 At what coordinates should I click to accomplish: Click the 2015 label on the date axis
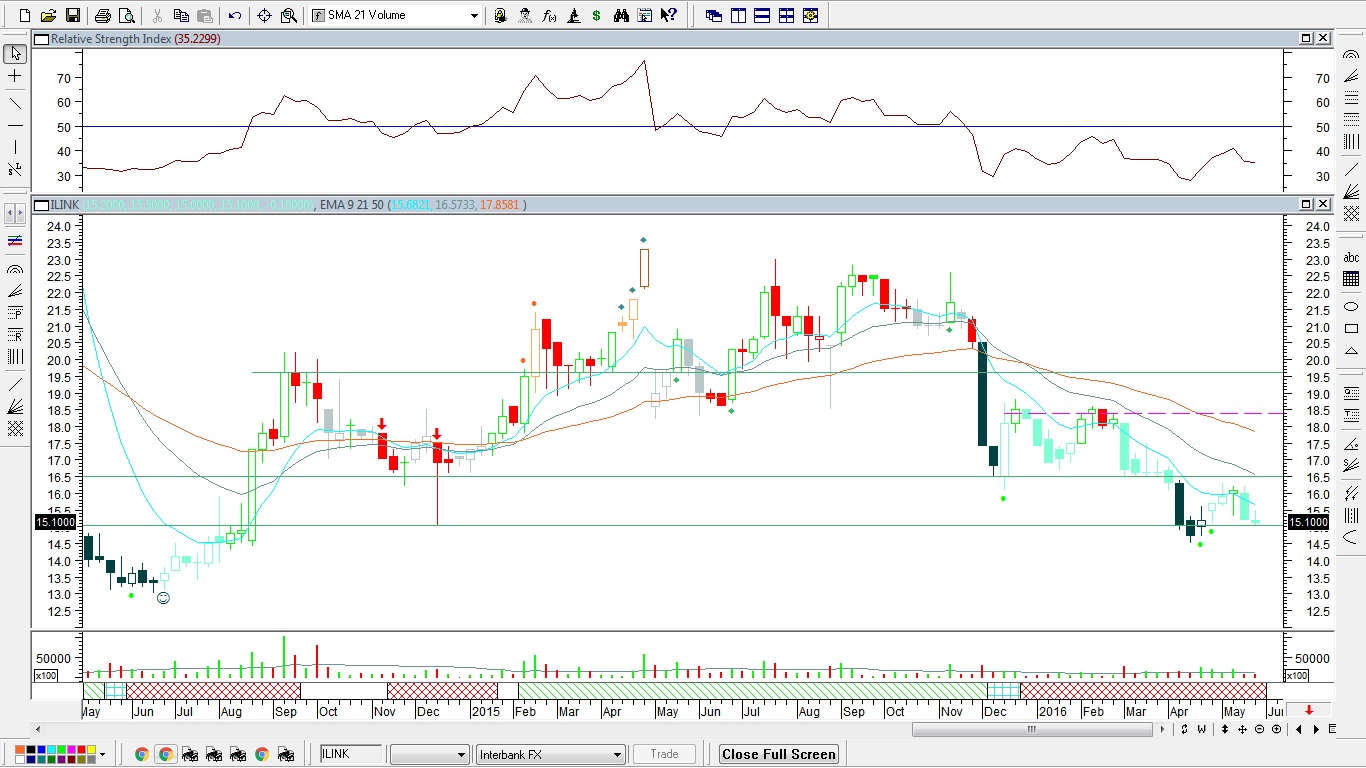pos(486,711)
